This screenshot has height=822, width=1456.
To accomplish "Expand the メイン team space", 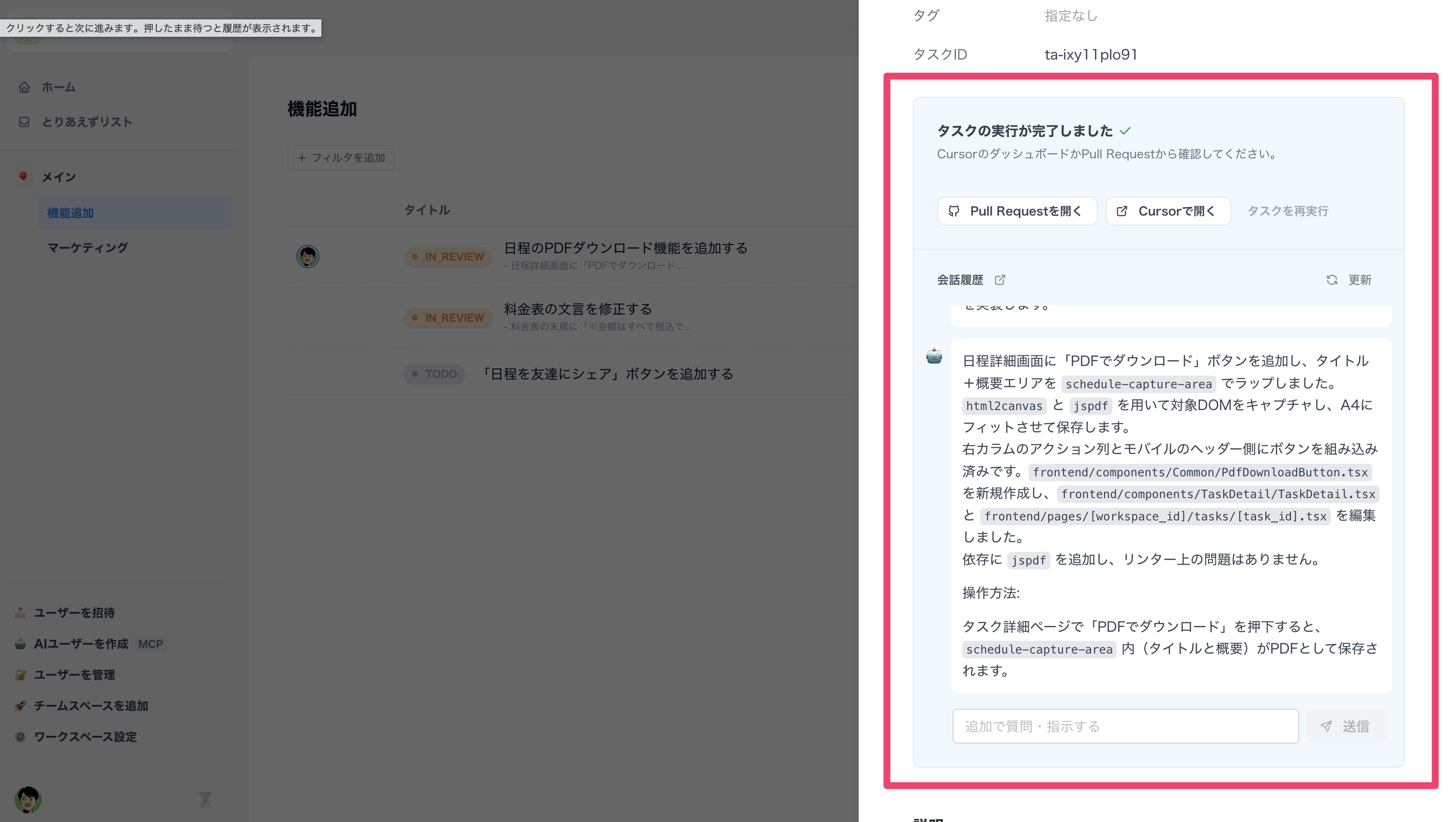I will (x=59, y=177).
